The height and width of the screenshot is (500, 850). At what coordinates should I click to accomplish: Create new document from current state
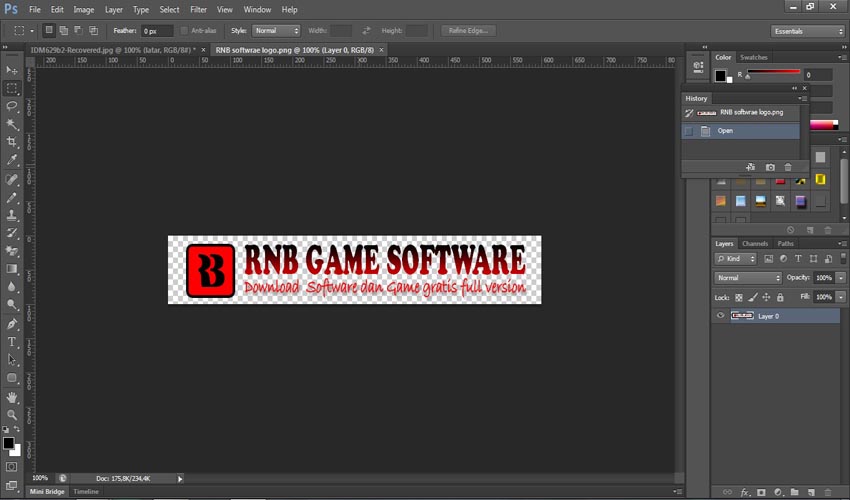click(x=750, y=167)
